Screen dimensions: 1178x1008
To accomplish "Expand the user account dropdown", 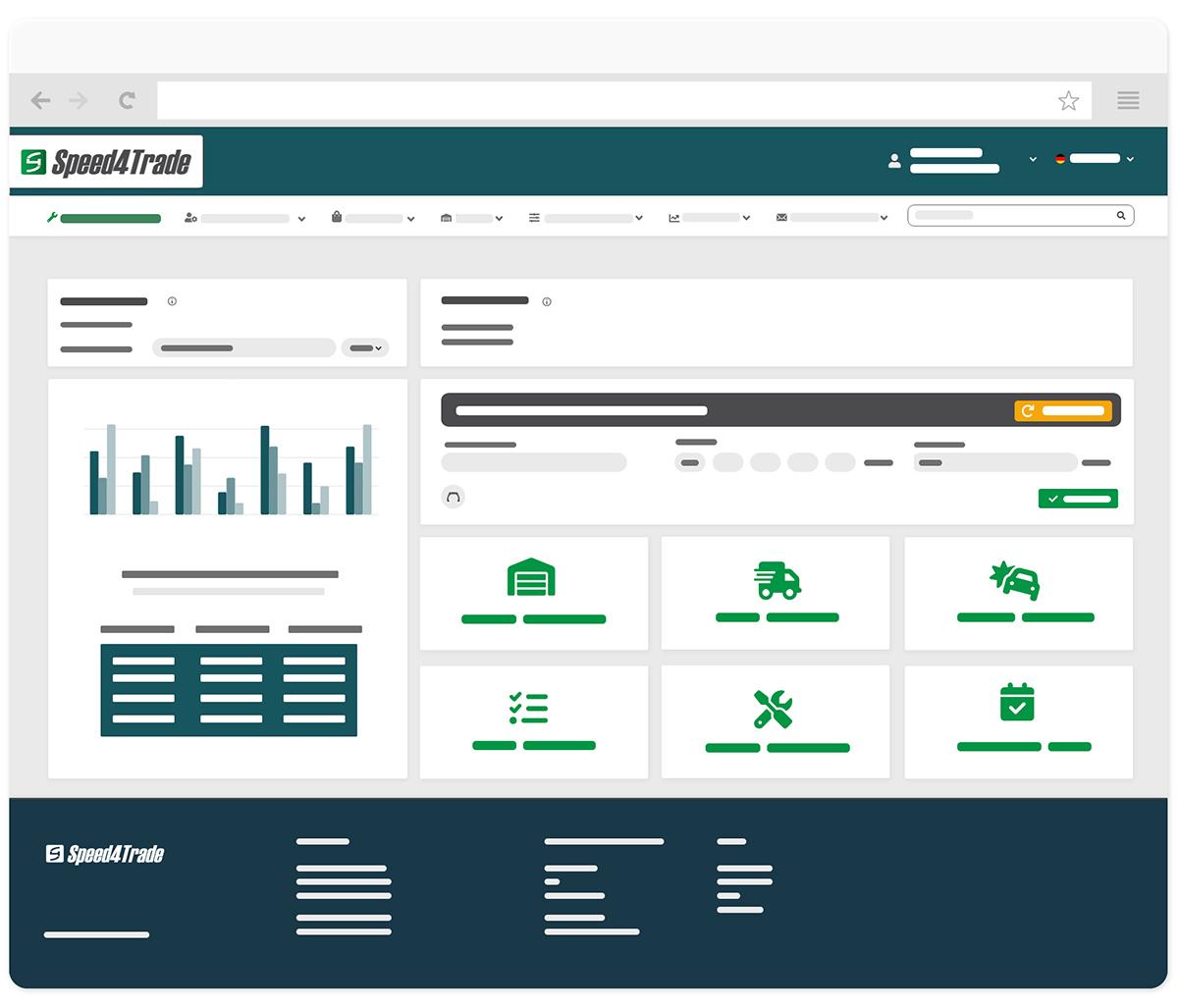I will click(x=1032, y=159).
